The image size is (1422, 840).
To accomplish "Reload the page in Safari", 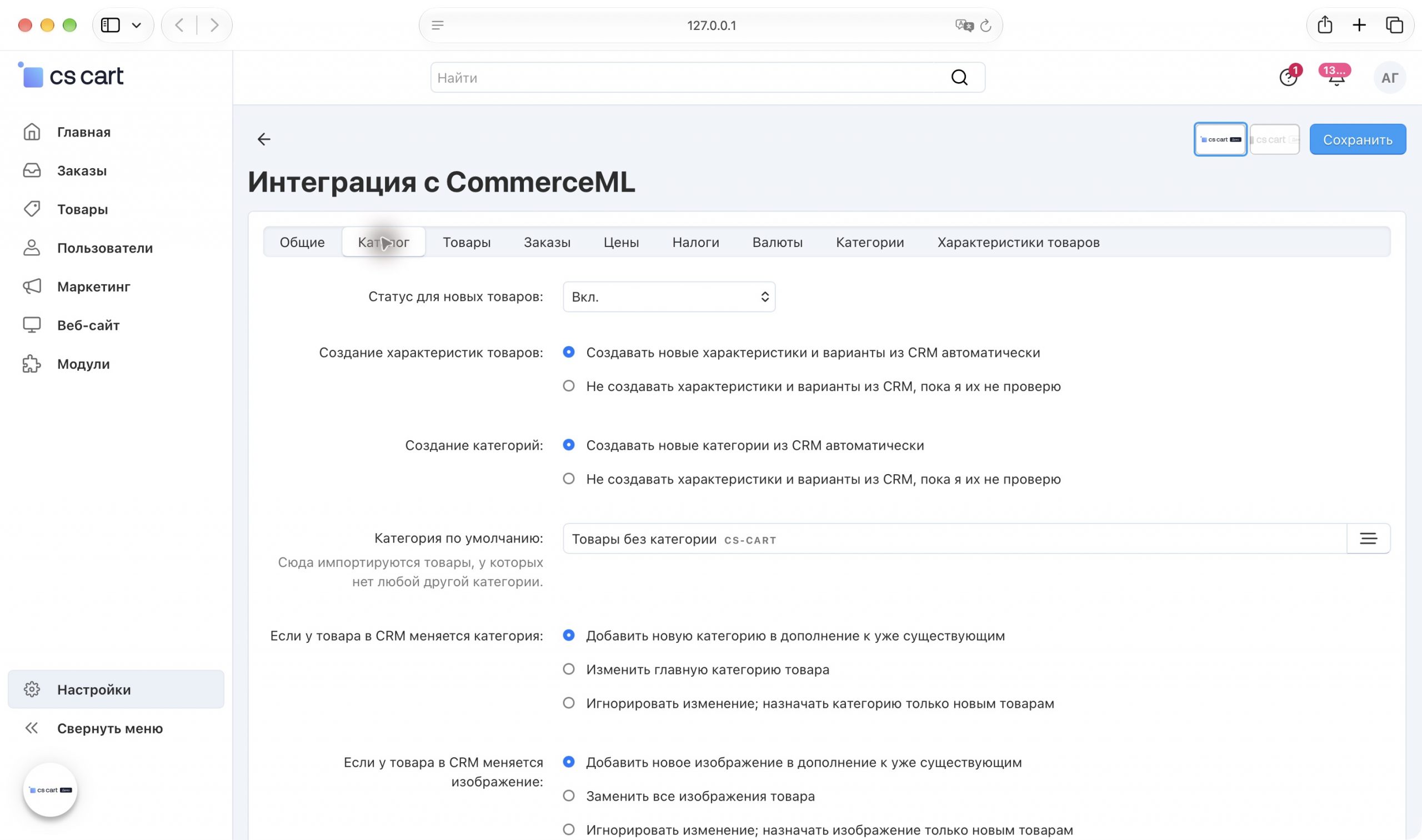I will coord(986,26).
